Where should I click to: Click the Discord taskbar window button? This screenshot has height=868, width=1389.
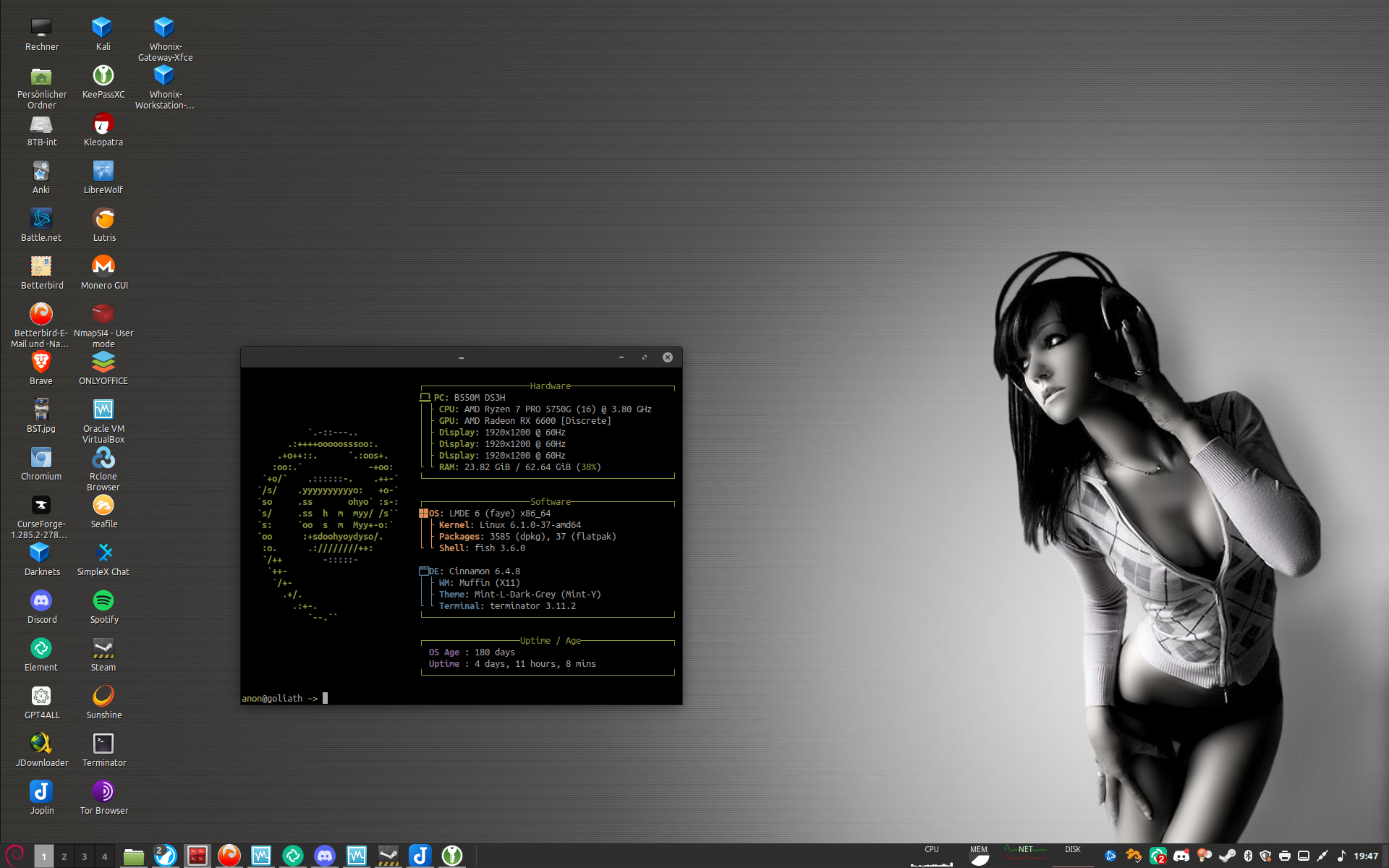click(325, 856)
